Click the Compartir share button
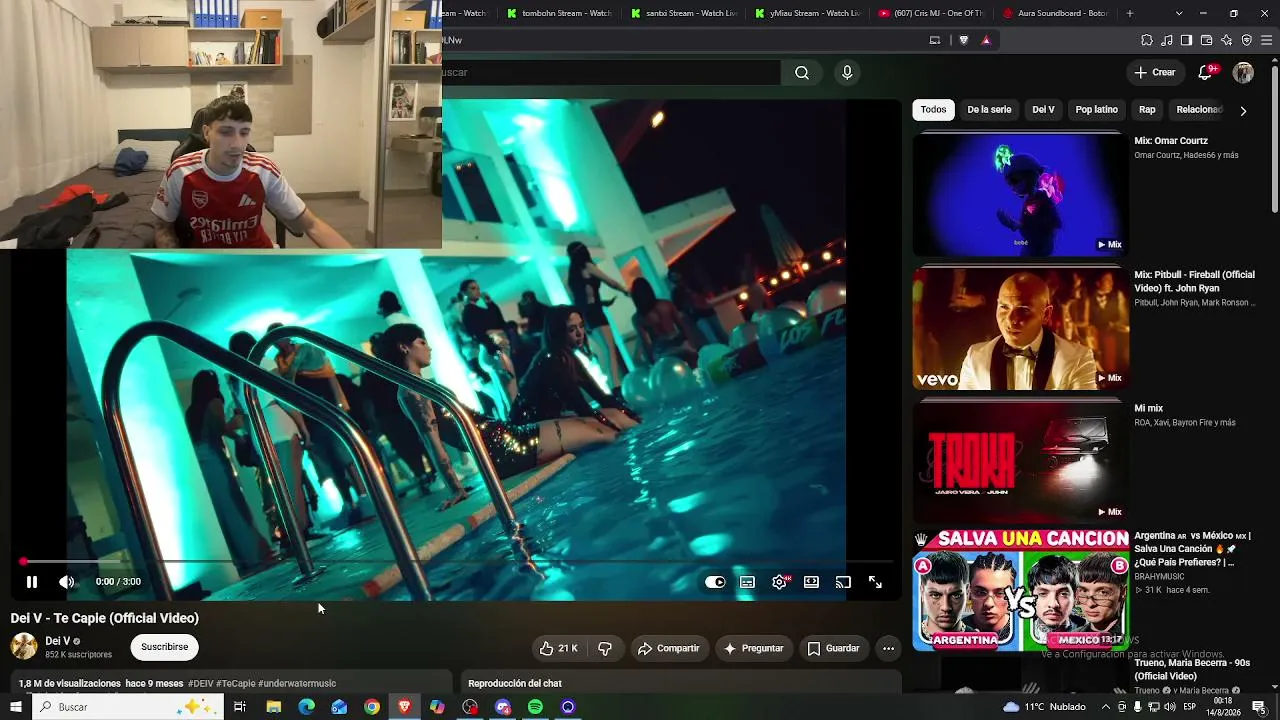 tap(668, 648)
